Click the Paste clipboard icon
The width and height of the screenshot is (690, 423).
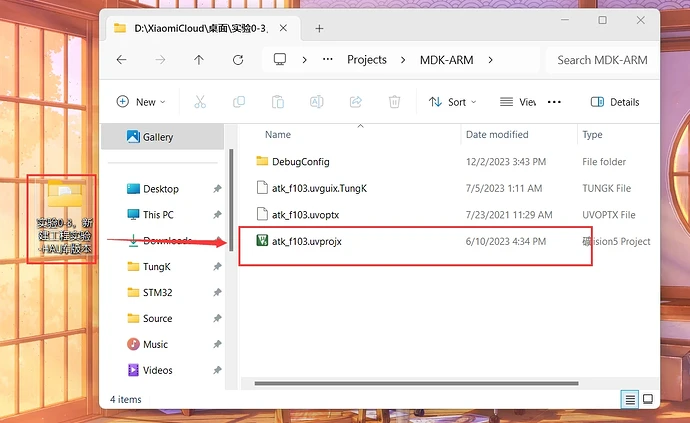point(278,102)
